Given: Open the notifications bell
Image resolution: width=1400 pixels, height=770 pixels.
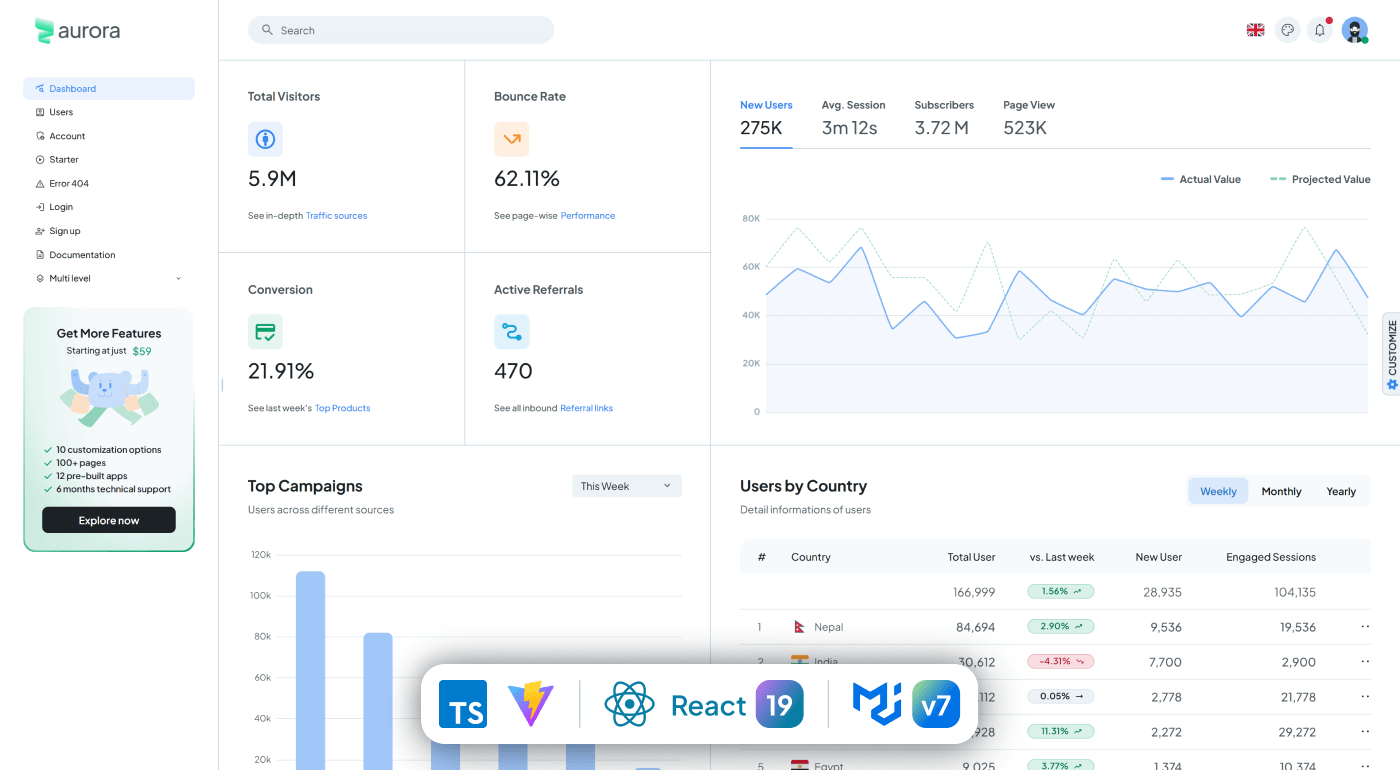Looking at the screenshot, I should point(1319,29).
